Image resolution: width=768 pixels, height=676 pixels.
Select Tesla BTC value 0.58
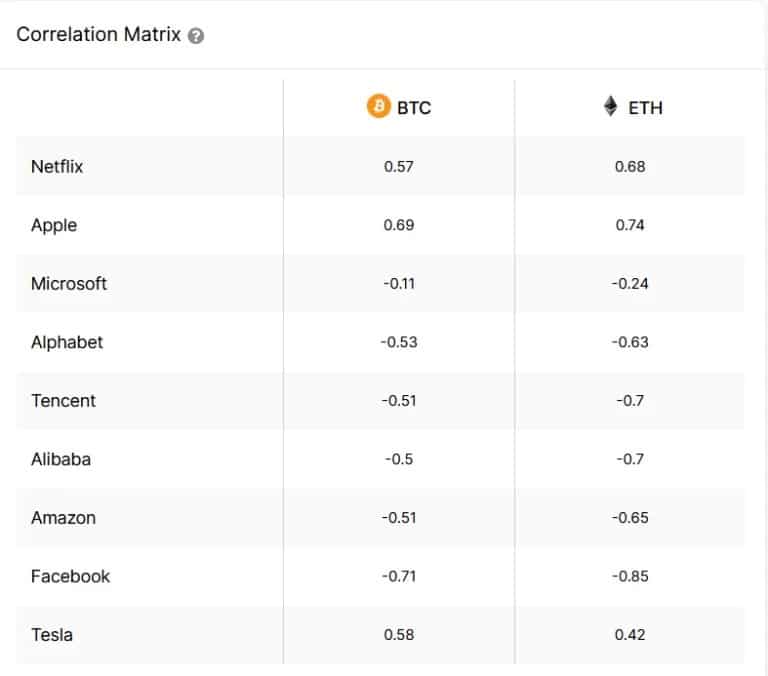(399, 635)
